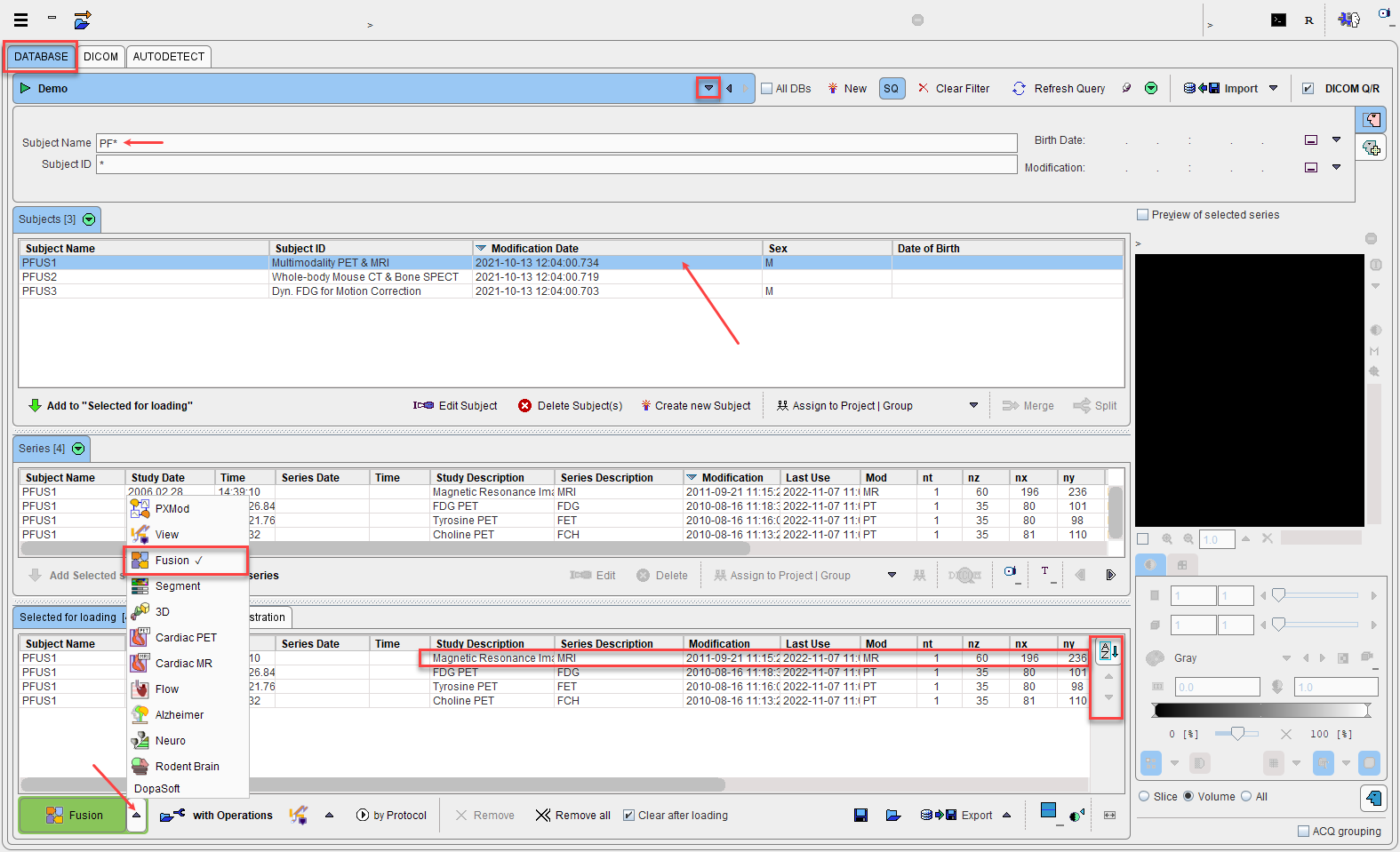Screen dimensions: 1400x852
Task: Expand the Export options arrow
Action: (x=1007, y=815)
